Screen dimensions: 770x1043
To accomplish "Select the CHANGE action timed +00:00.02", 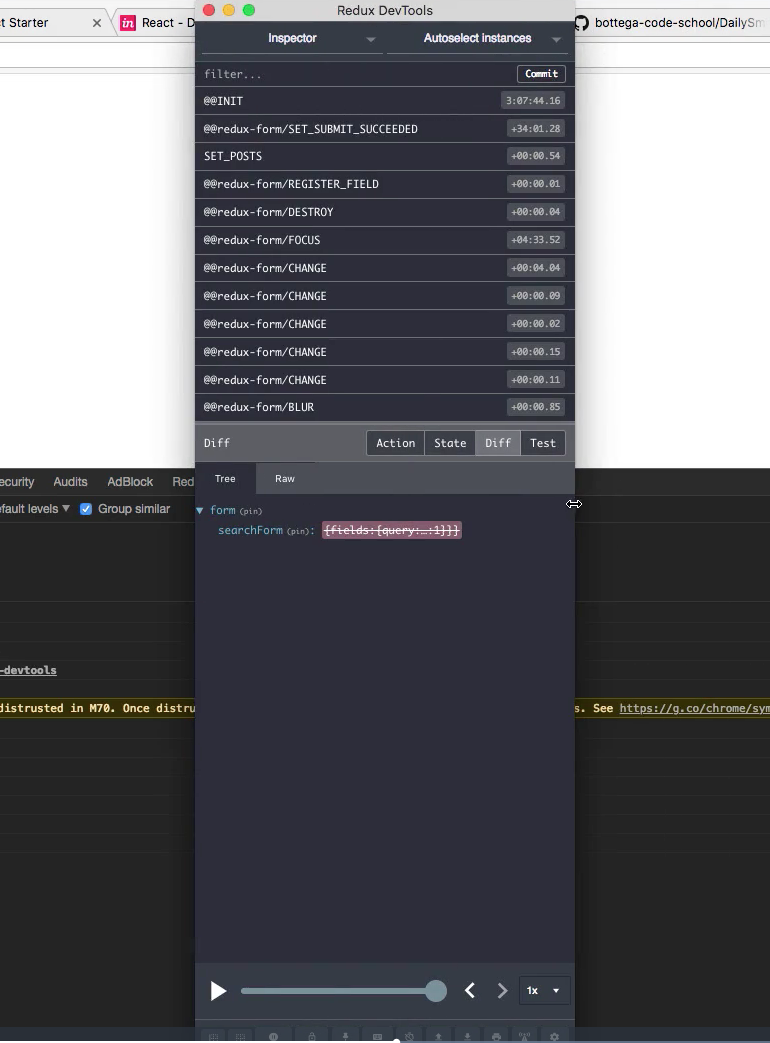I will pyautogui.click(x=384, y=323).
